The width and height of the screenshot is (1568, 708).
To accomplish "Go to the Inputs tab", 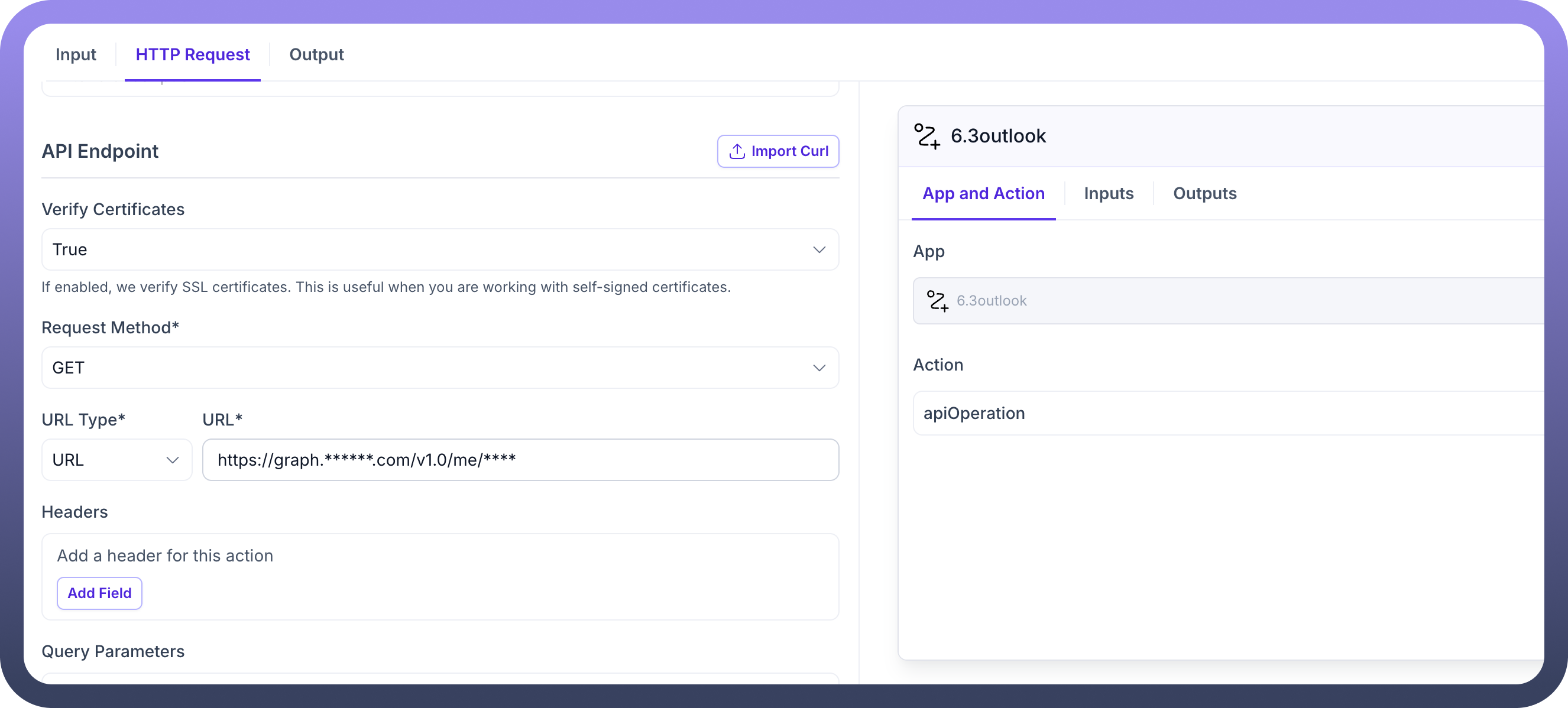I will 1108,193.
